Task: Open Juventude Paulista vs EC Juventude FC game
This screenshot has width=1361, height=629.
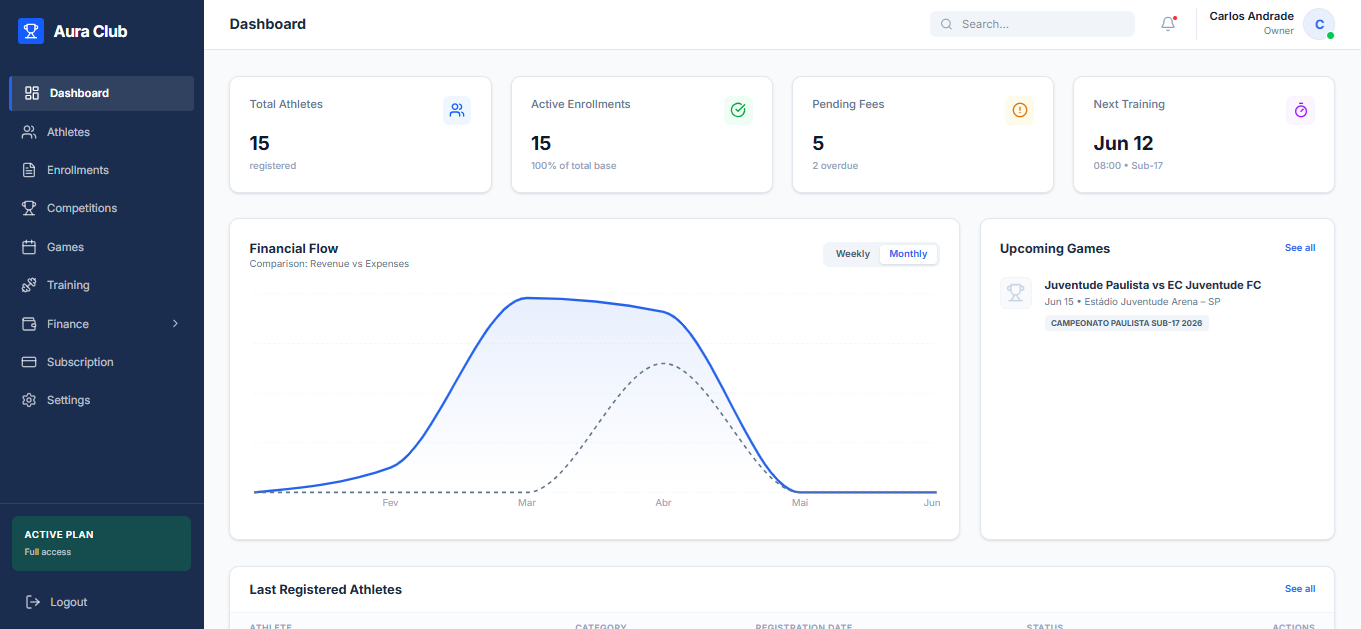Action: (x=1153, y=285)
